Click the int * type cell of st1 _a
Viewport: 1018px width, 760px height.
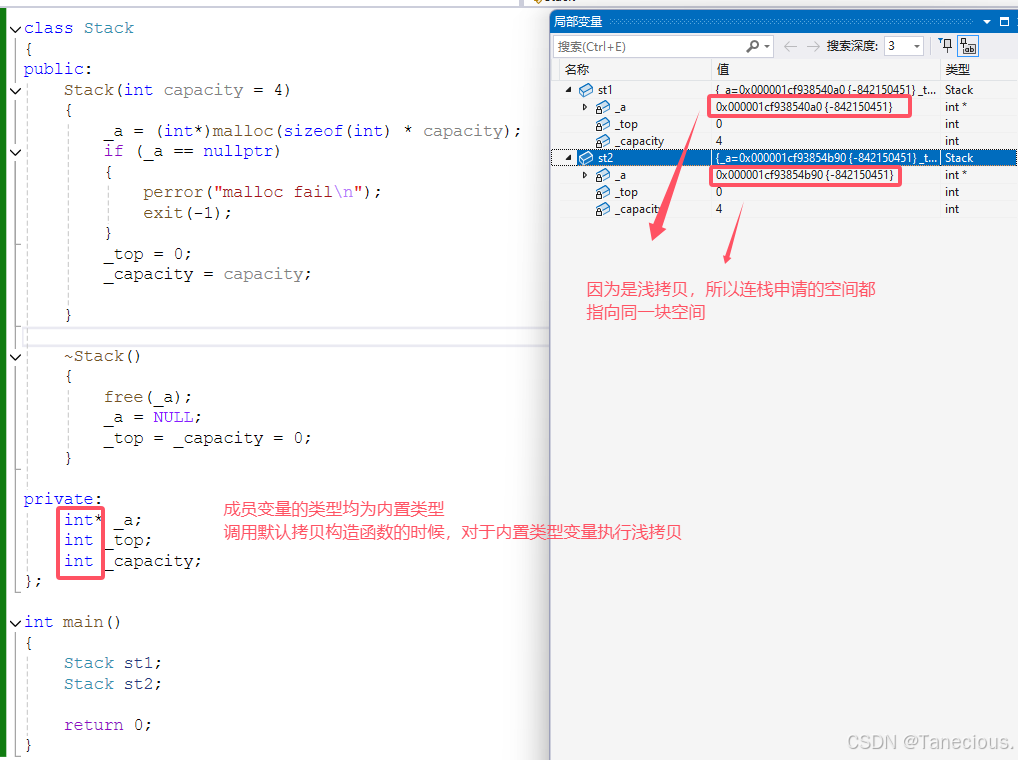coord(956,107)
